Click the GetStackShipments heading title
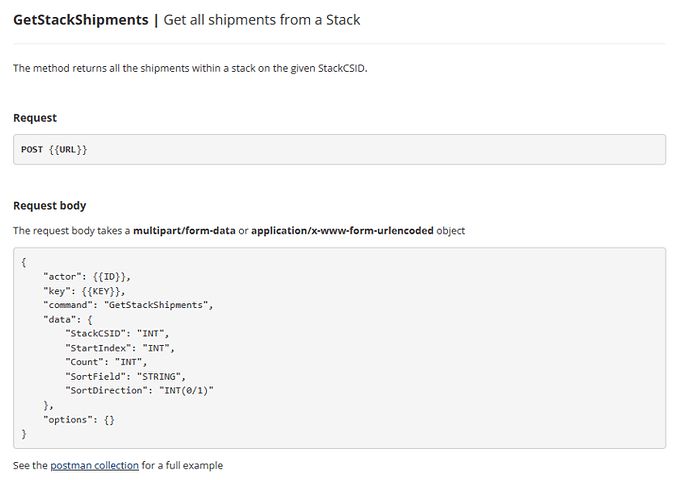 [81, 20]
